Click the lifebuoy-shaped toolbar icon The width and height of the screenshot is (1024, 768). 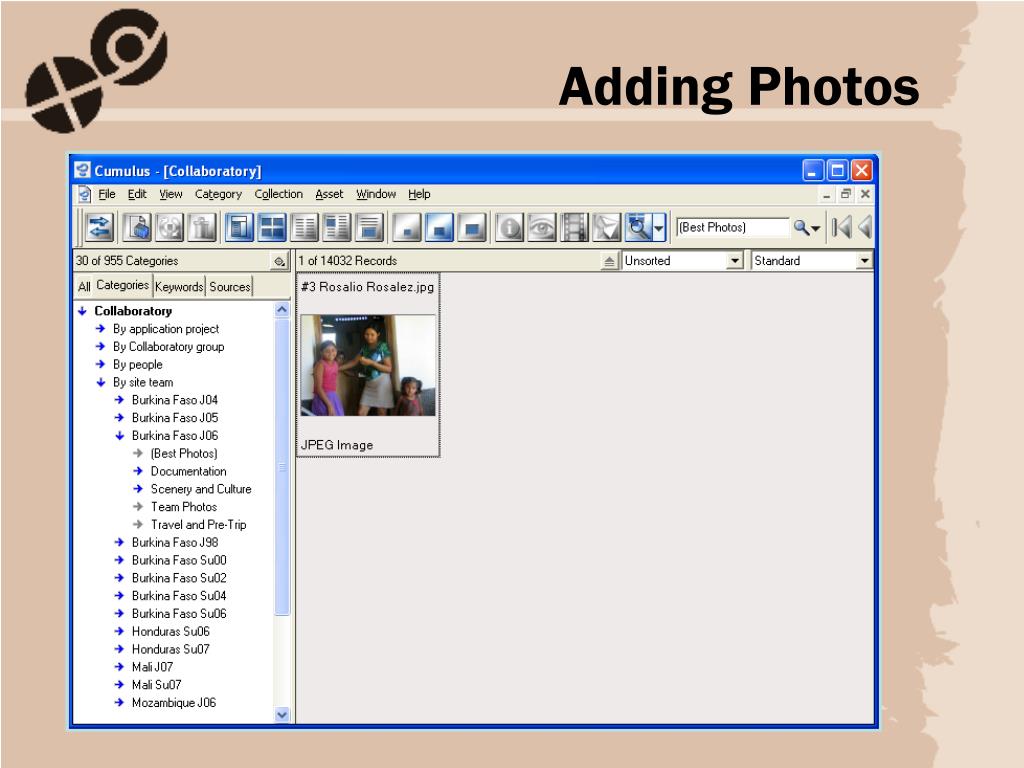[170, 227]
